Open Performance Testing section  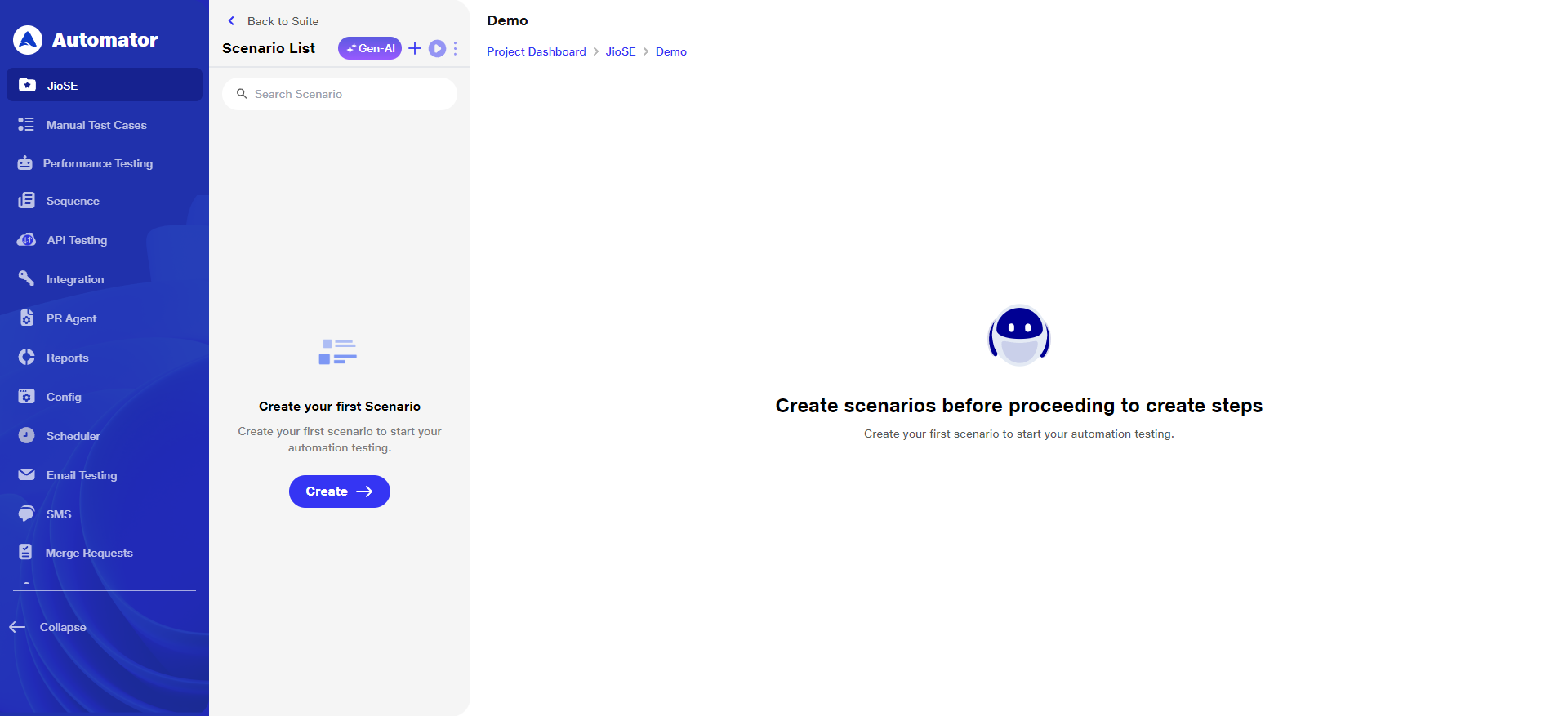tap(97, 163)
